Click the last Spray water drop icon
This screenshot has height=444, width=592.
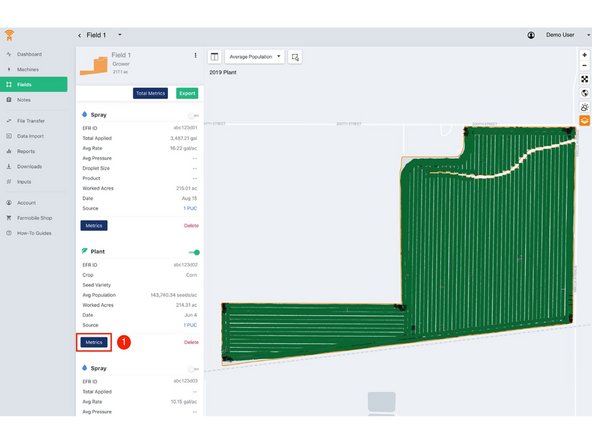[85, 368]
